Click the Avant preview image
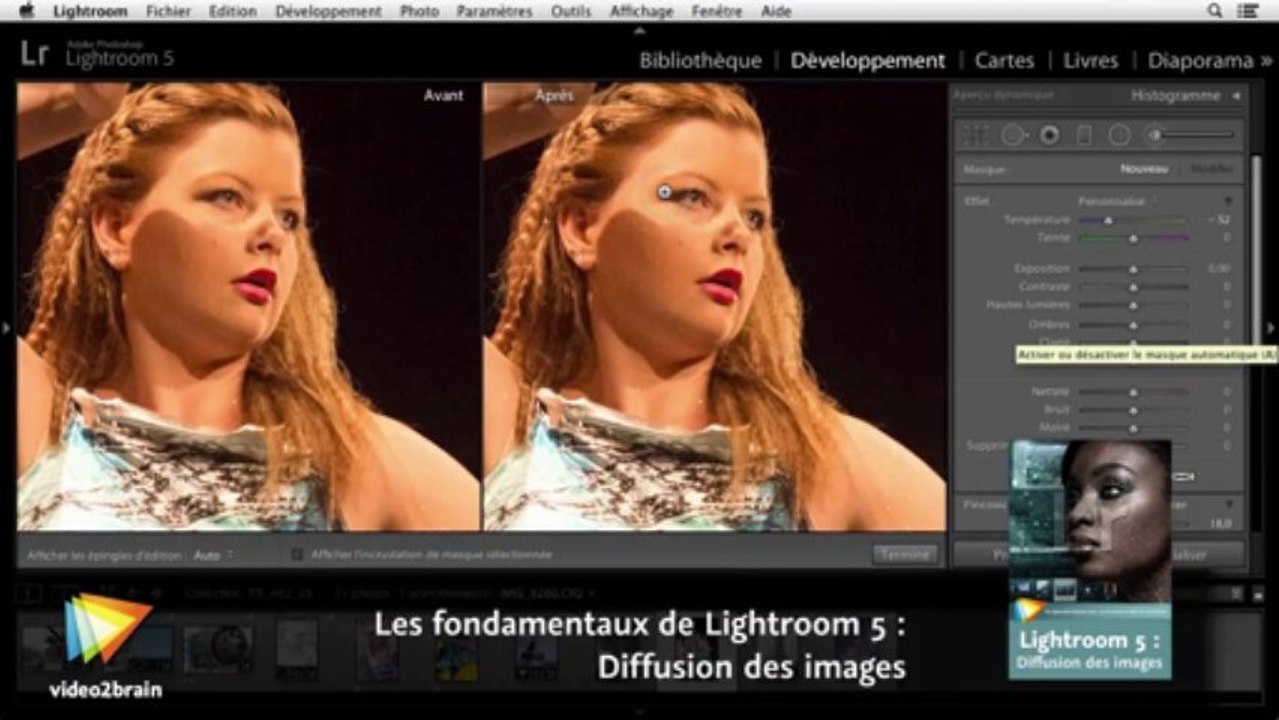Screen dimensions: 1279x720 coord(249,306)
